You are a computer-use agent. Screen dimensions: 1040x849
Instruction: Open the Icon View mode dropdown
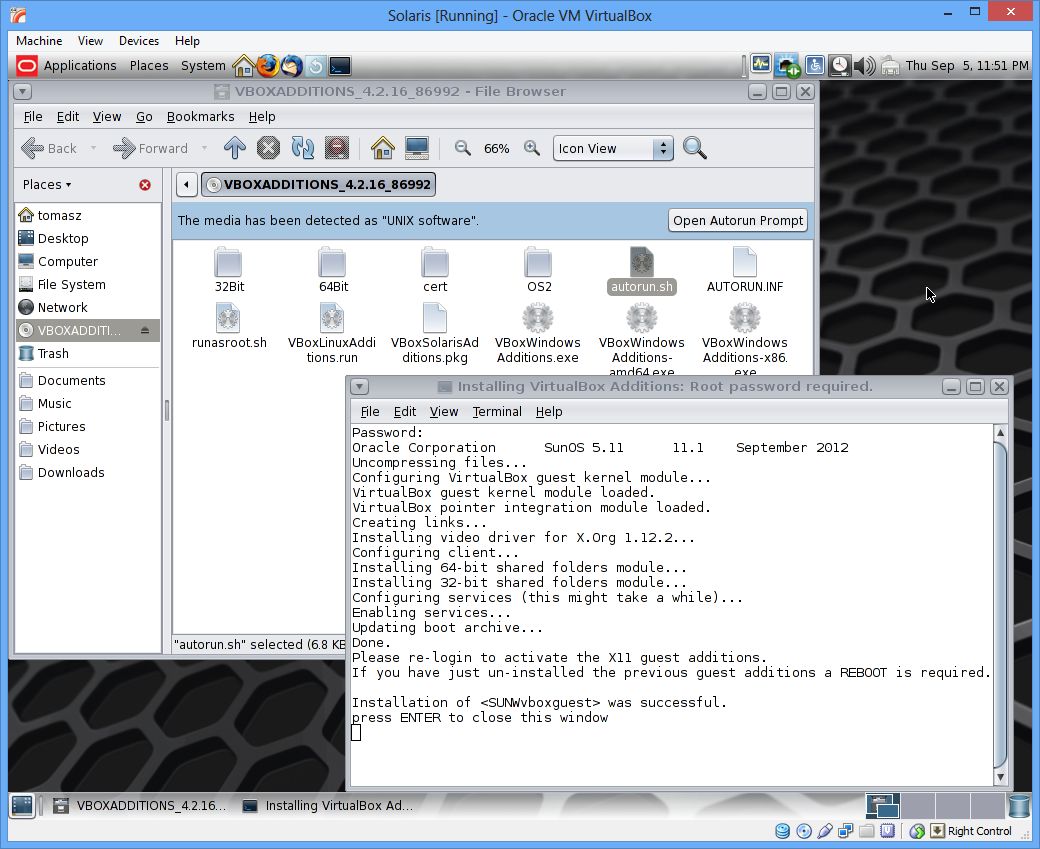[x=613, y=149]
